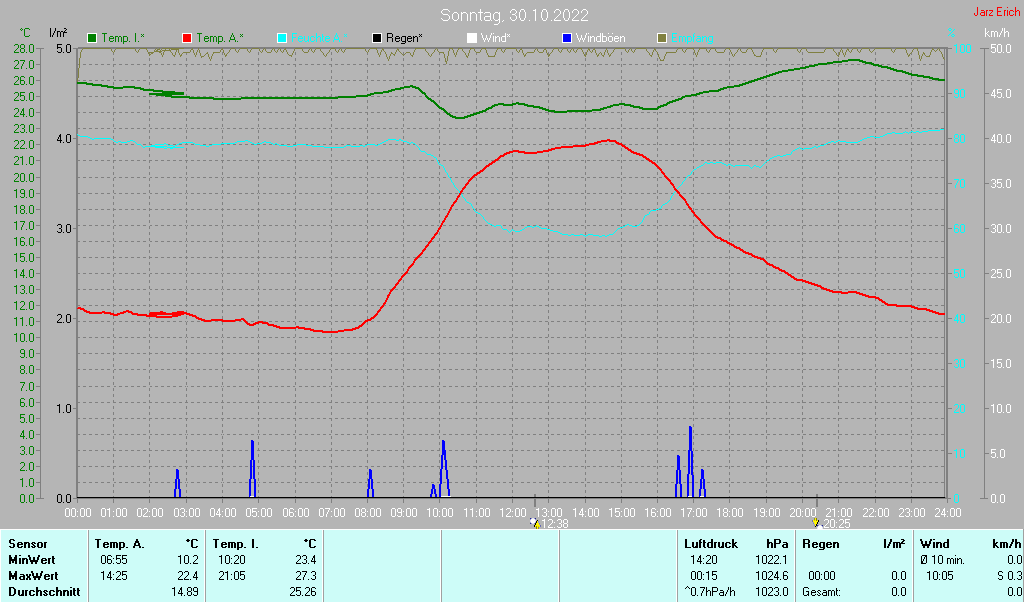1024x602 pixels.
Task: Click the 06:55 minimum time value
Action: 114,560
